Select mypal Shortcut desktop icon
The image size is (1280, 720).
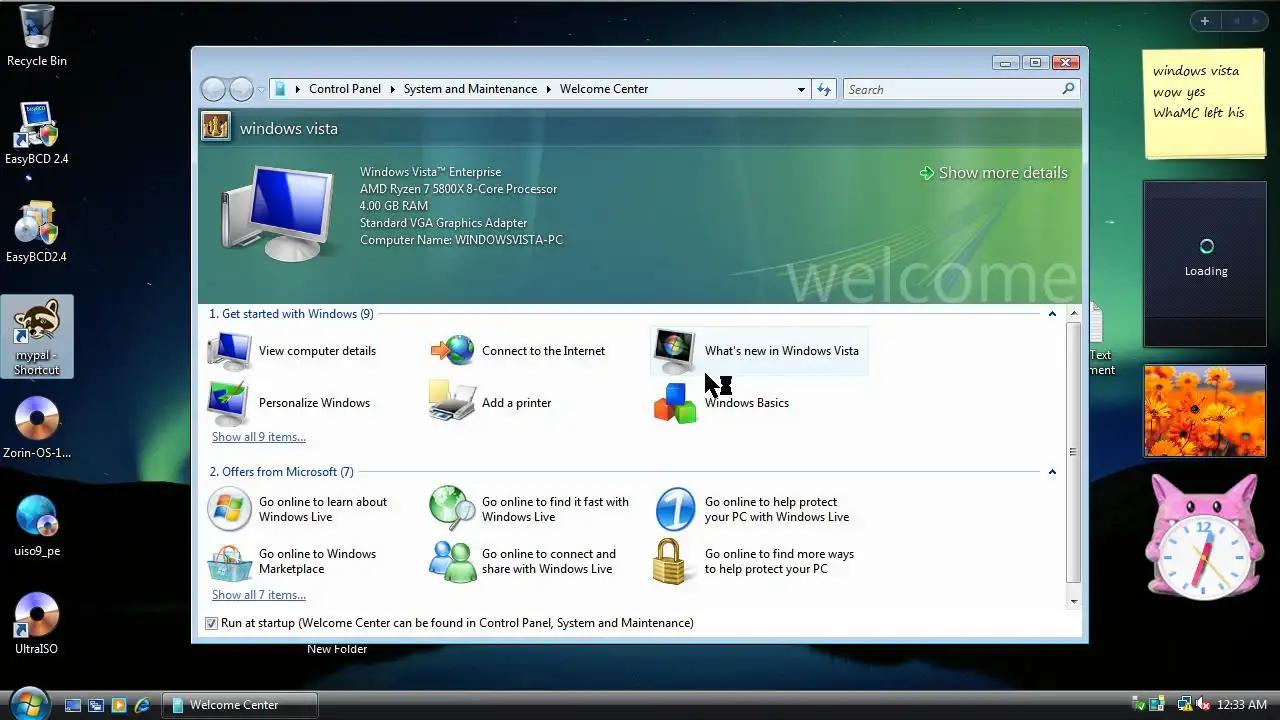coord(37,337)
